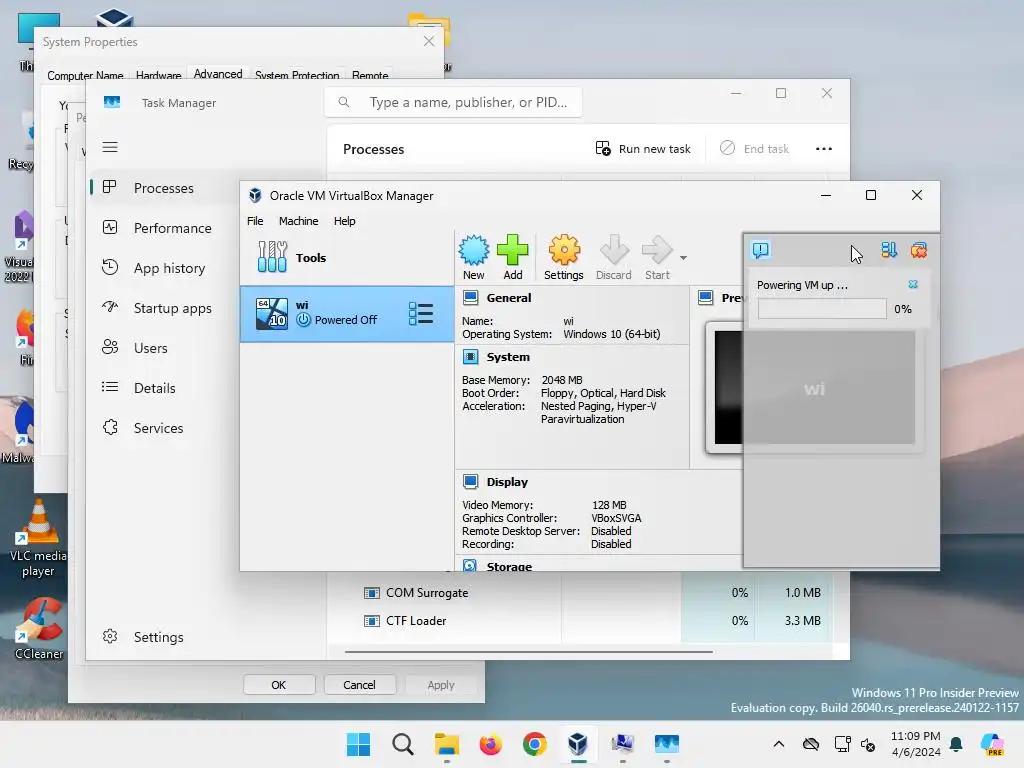Select the wi Powered Off VM entry
The height and width of the screenshot is (768, 1024).
tap(347, 313)
